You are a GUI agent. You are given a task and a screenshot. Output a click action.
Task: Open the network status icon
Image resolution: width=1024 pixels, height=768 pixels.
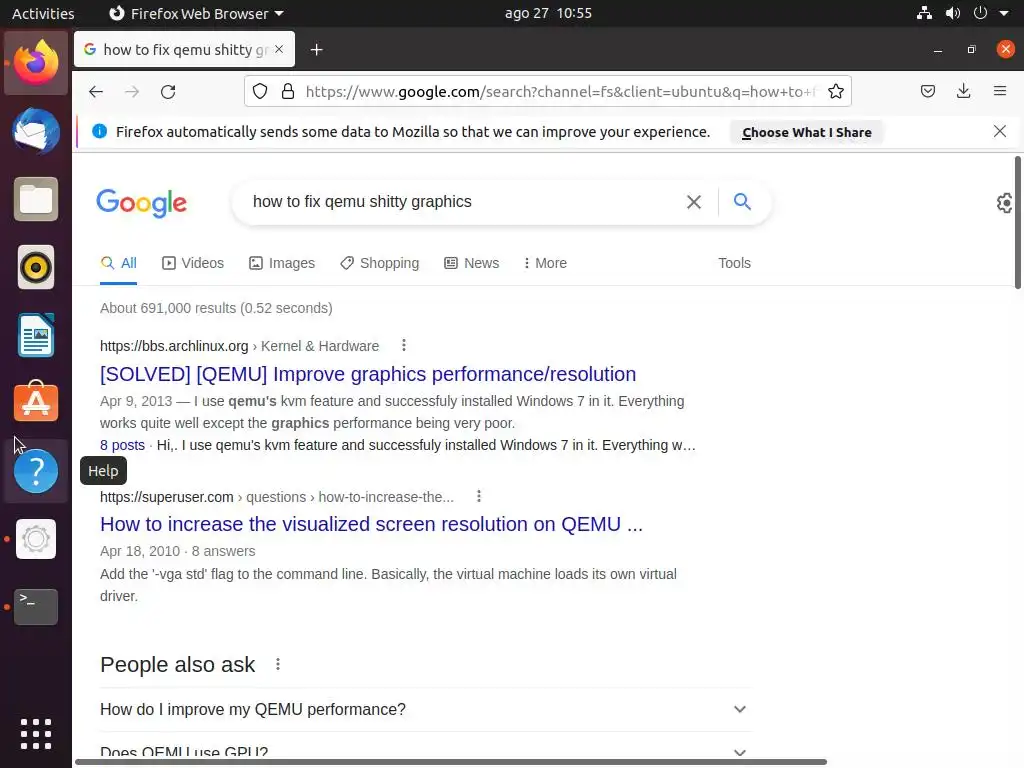(x=924, y=13)
